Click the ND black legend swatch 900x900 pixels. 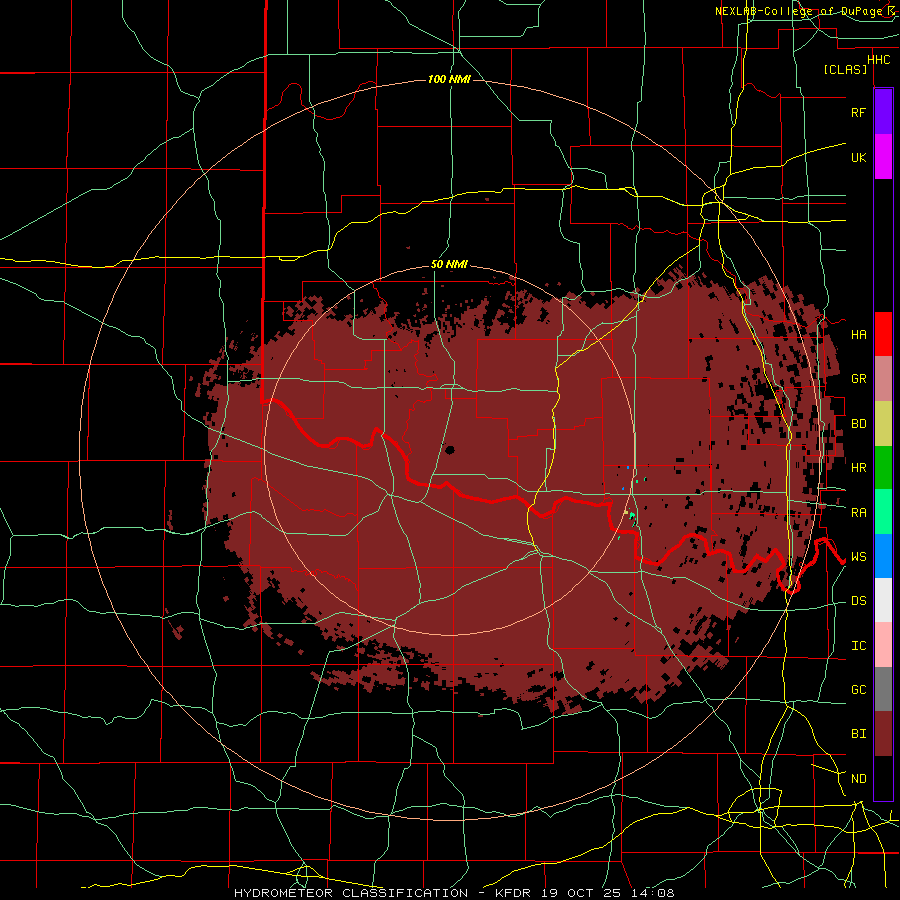click(x=883, y=778)
